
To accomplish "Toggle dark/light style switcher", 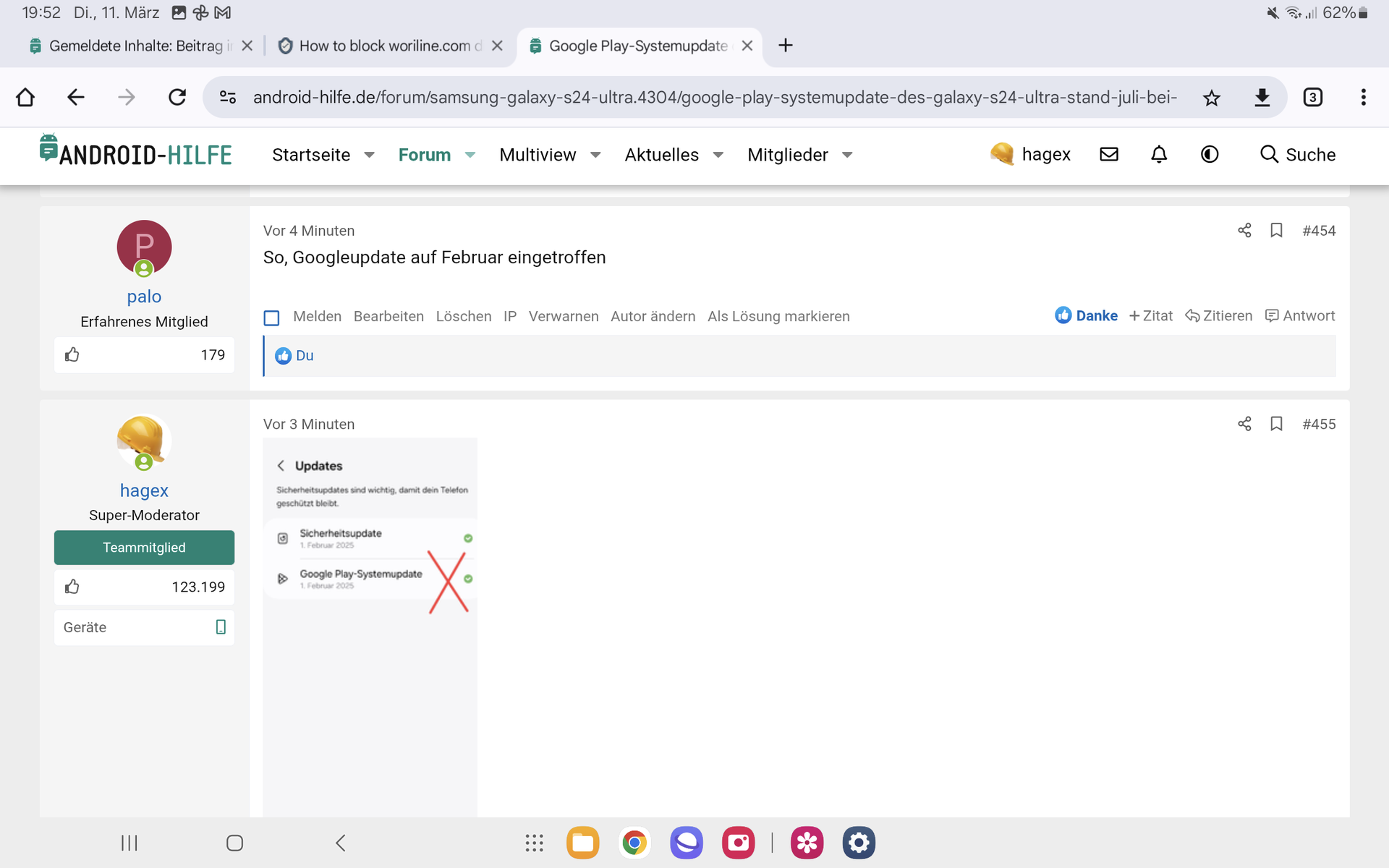I will pos(1210,154).
